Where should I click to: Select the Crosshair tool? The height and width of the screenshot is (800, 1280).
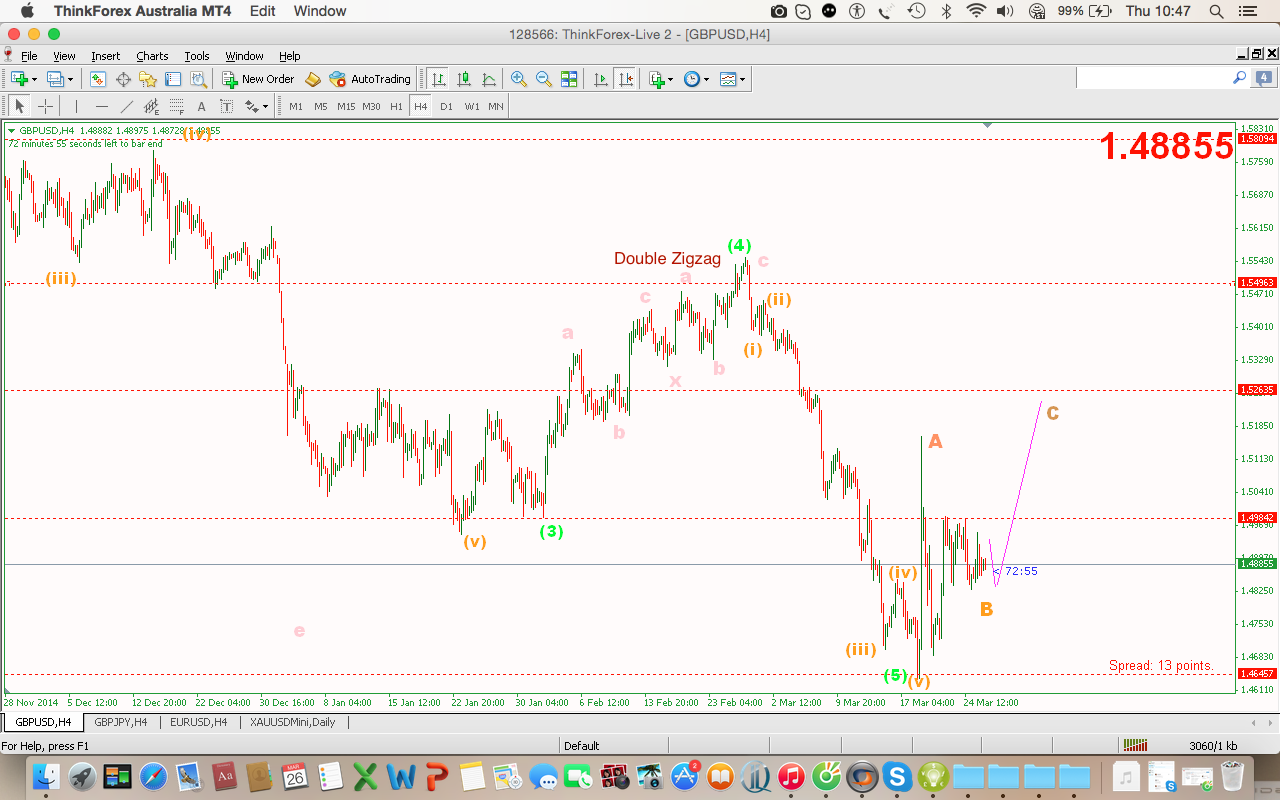[44, 105]
